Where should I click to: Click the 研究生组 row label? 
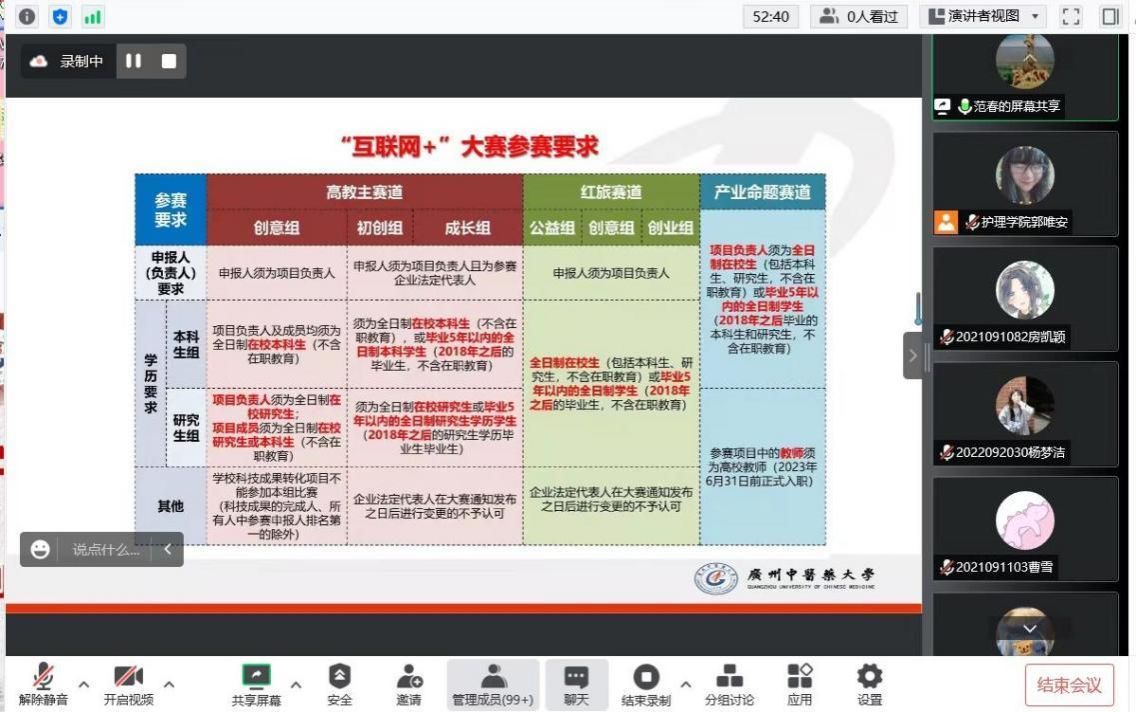coord(186,428)
